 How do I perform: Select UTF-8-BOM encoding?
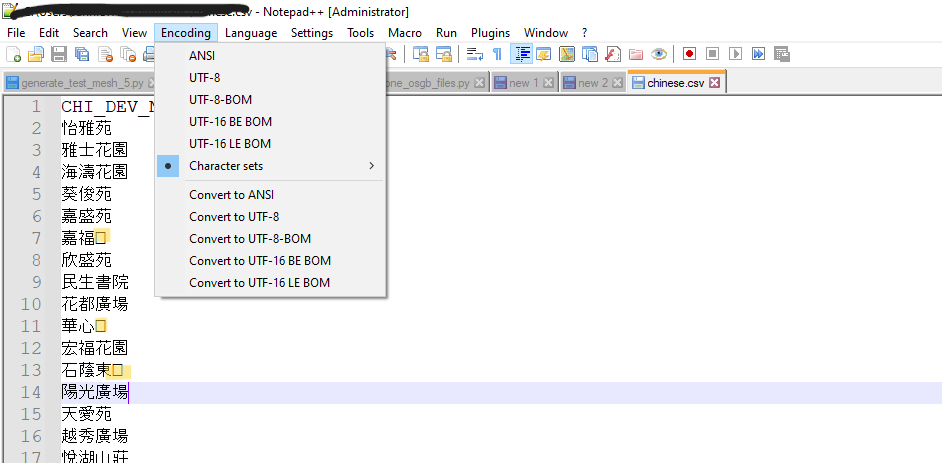click(x=270, y=100)
